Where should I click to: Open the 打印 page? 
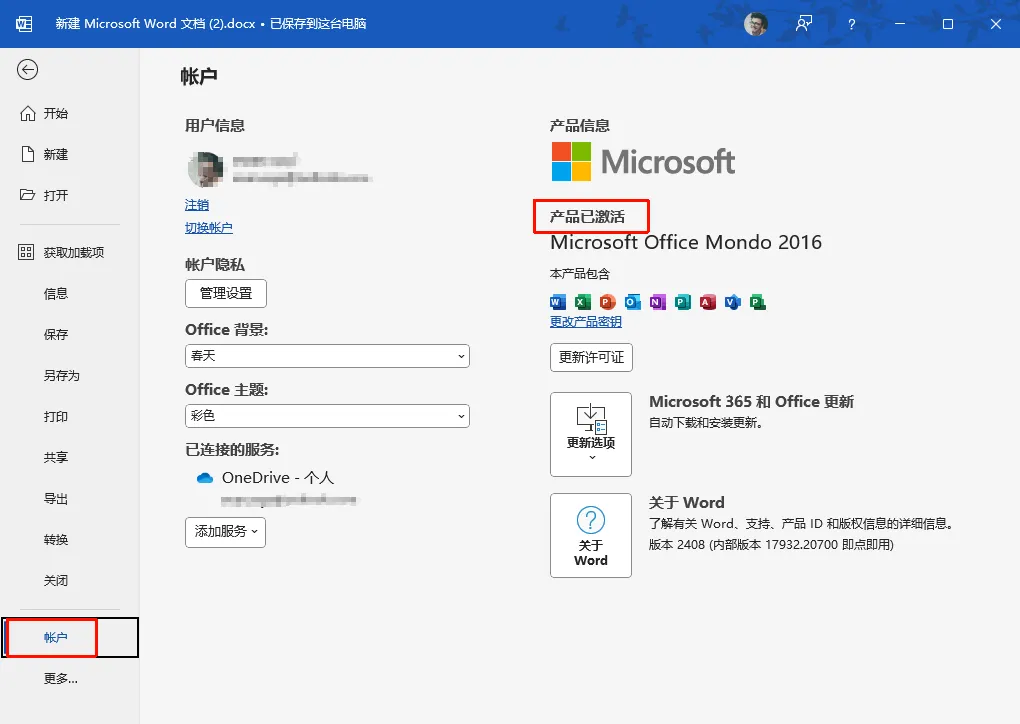click(x=55, y=417)
